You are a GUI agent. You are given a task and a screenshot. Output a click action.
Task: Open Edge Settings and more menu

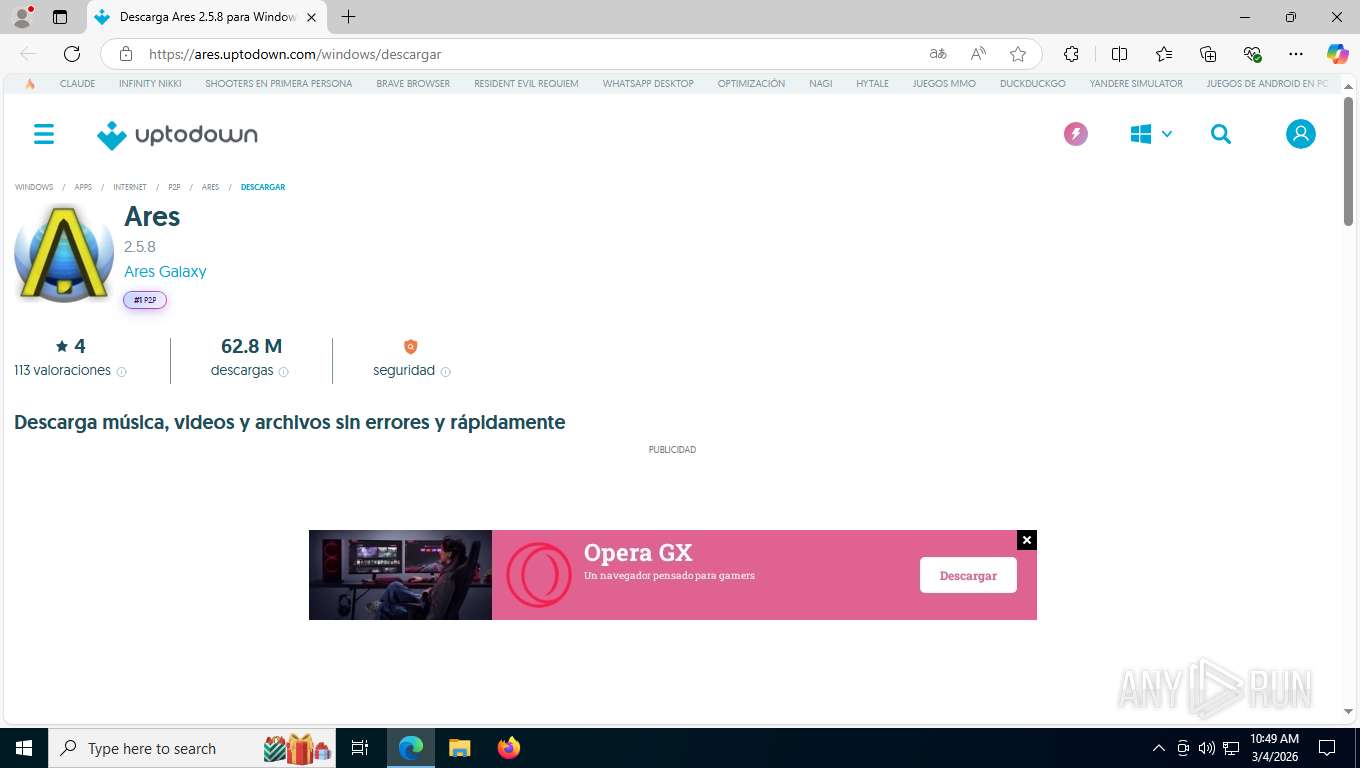1296,54
